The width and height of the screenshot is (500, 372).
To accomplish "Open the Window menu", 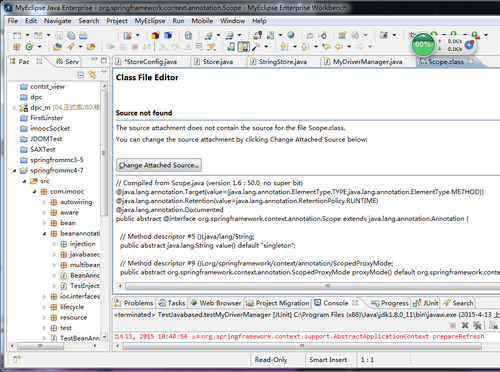I will [232, 21].
